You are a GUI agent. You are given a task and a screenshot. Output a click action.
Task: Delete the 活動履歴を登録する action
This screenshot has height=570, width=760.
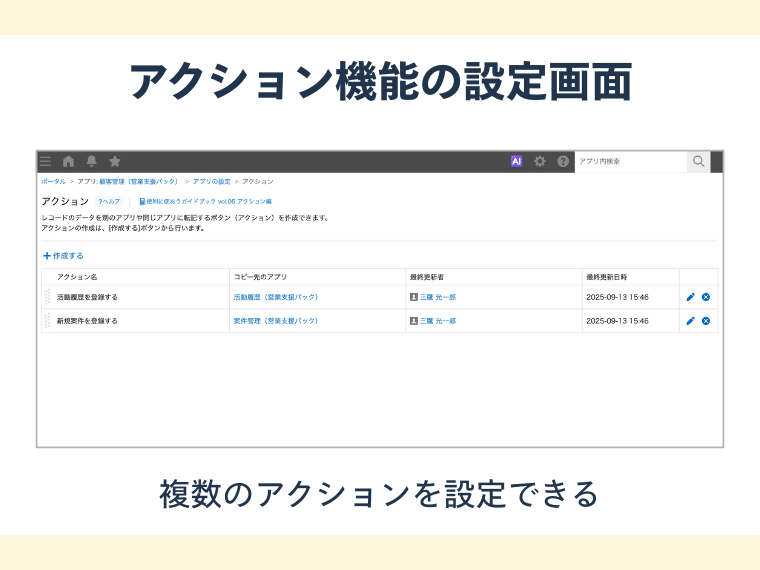706,297
